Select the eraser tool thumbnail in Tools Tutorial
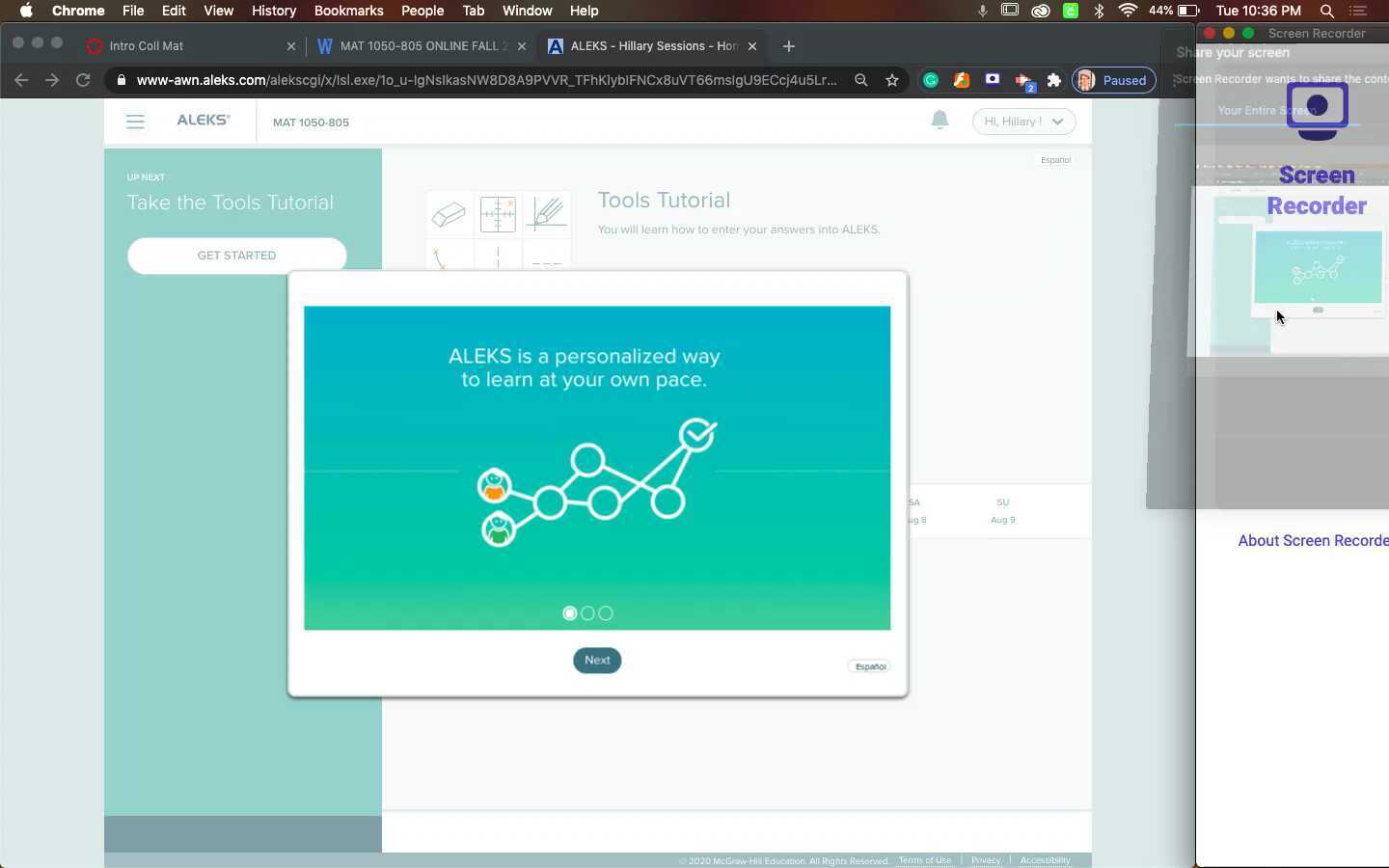Screen dimensions: 1389x868 [449, 214]
